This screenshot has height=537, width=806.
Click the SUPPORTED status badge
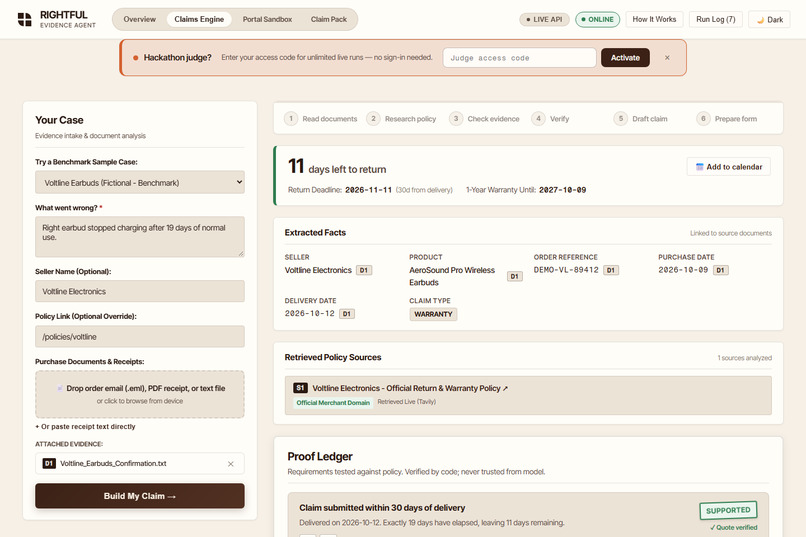pyautogui.click(x=728, y=510)
